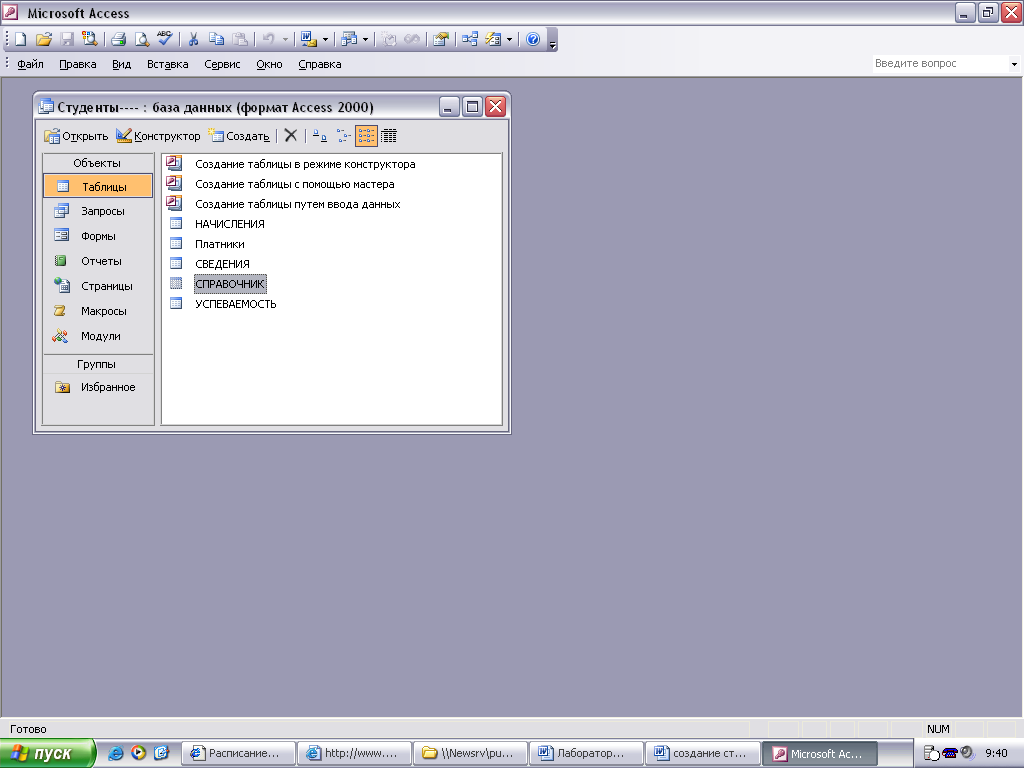
Task: Expand the New Object dropdown arrow
Action: coord(509,39)
